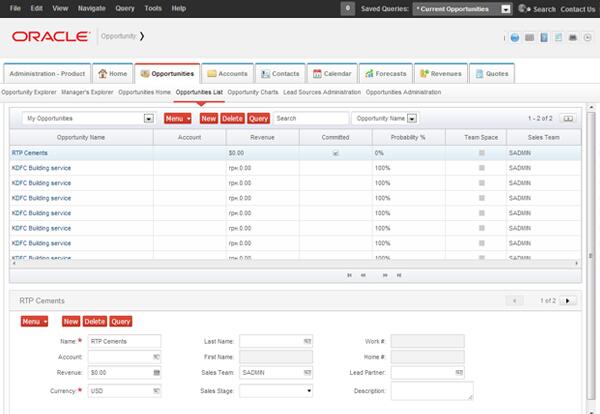Open the Administration - Product tab
The width and height of the screenshot is (600, 414).
click(x=47, y=73)
